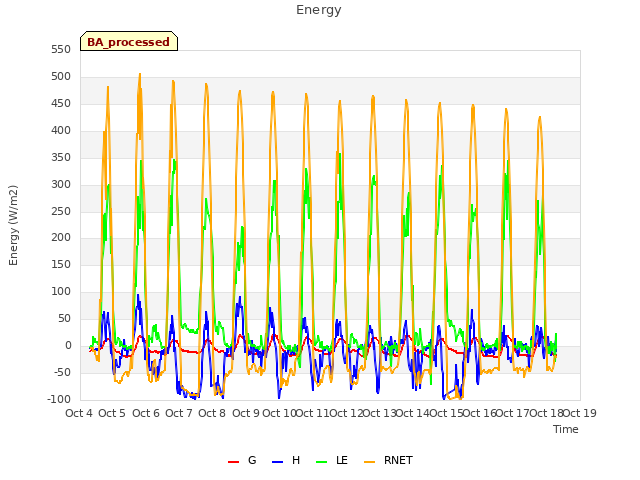This screenshot has width=640, height=480.
Task: Click the orange RNET legend line swatch
Action: (369, 462)
